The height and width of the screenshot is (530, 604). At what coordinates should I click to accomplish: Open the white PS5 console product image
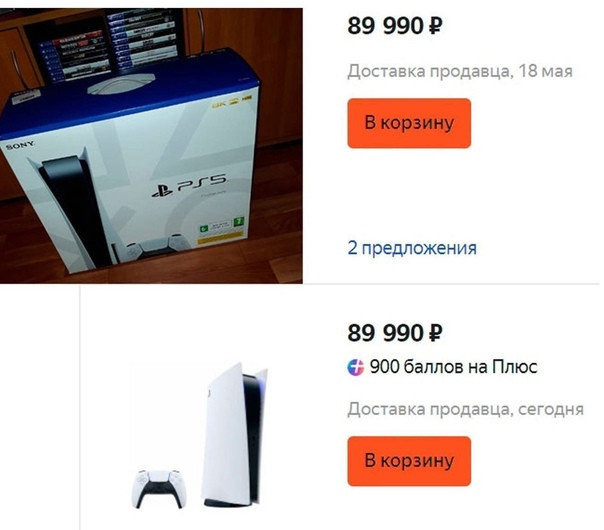pyautogui.click(x=234, y=435)
